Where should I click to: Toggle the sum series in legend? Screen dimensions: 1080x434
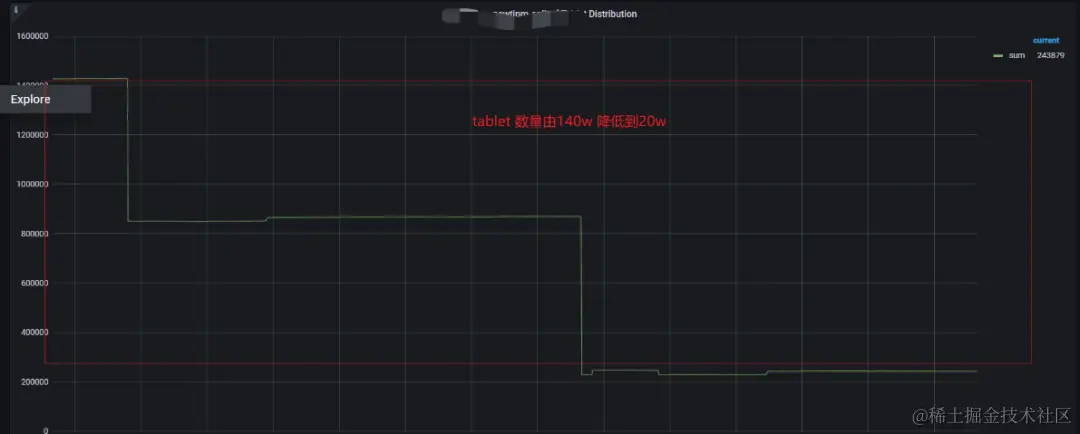pyautogui.click(x=1017, y=55)
